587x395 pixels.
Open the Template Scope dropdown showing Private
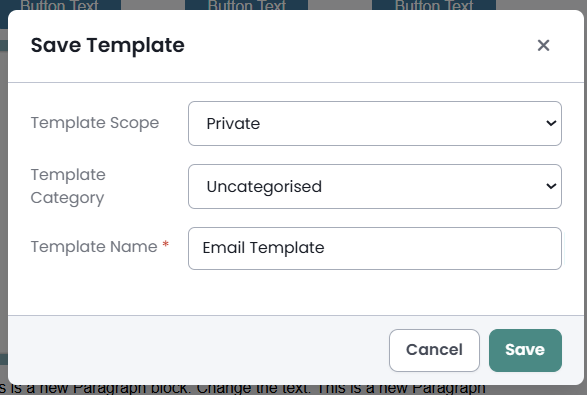pyautogui.click(x=375, y=123)
